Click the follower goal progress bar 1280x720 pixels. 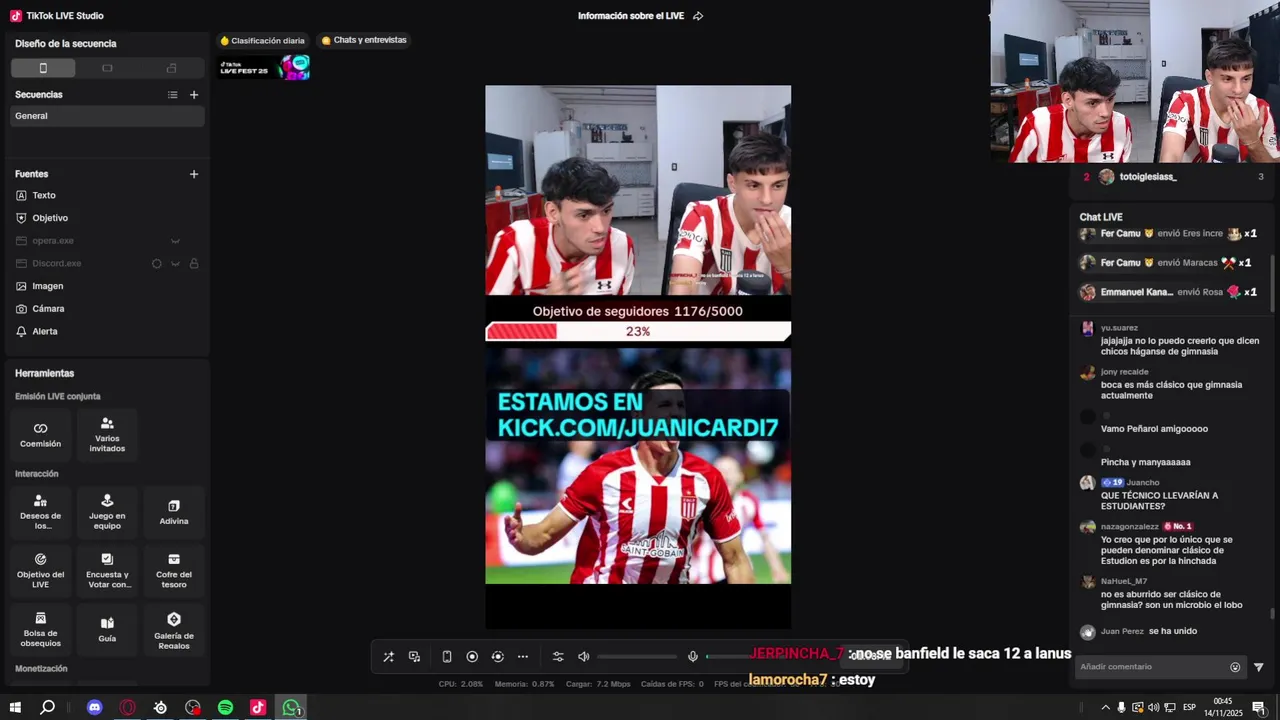coord(638,331)
